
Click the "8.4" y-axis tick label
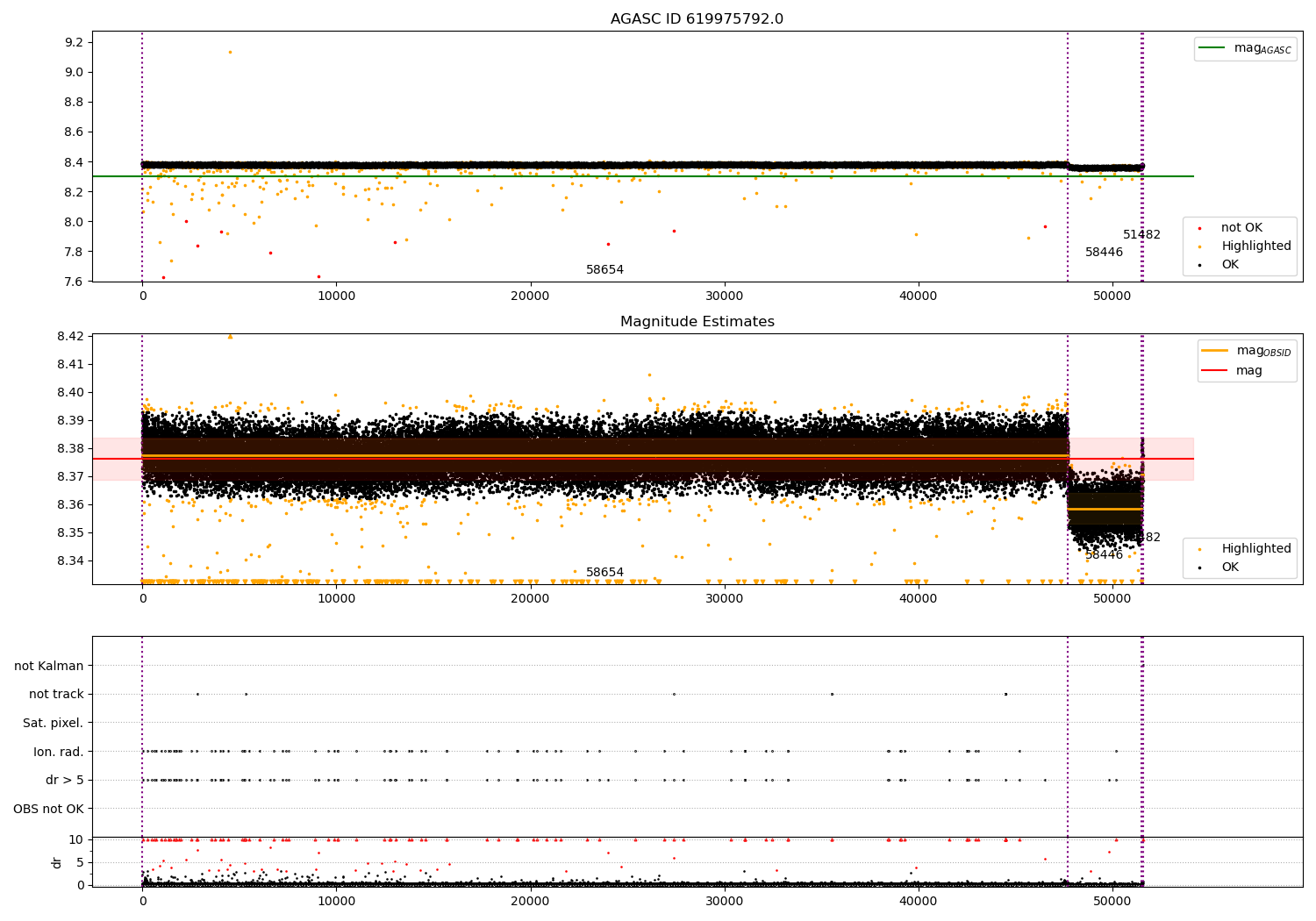tap(75, 162)
